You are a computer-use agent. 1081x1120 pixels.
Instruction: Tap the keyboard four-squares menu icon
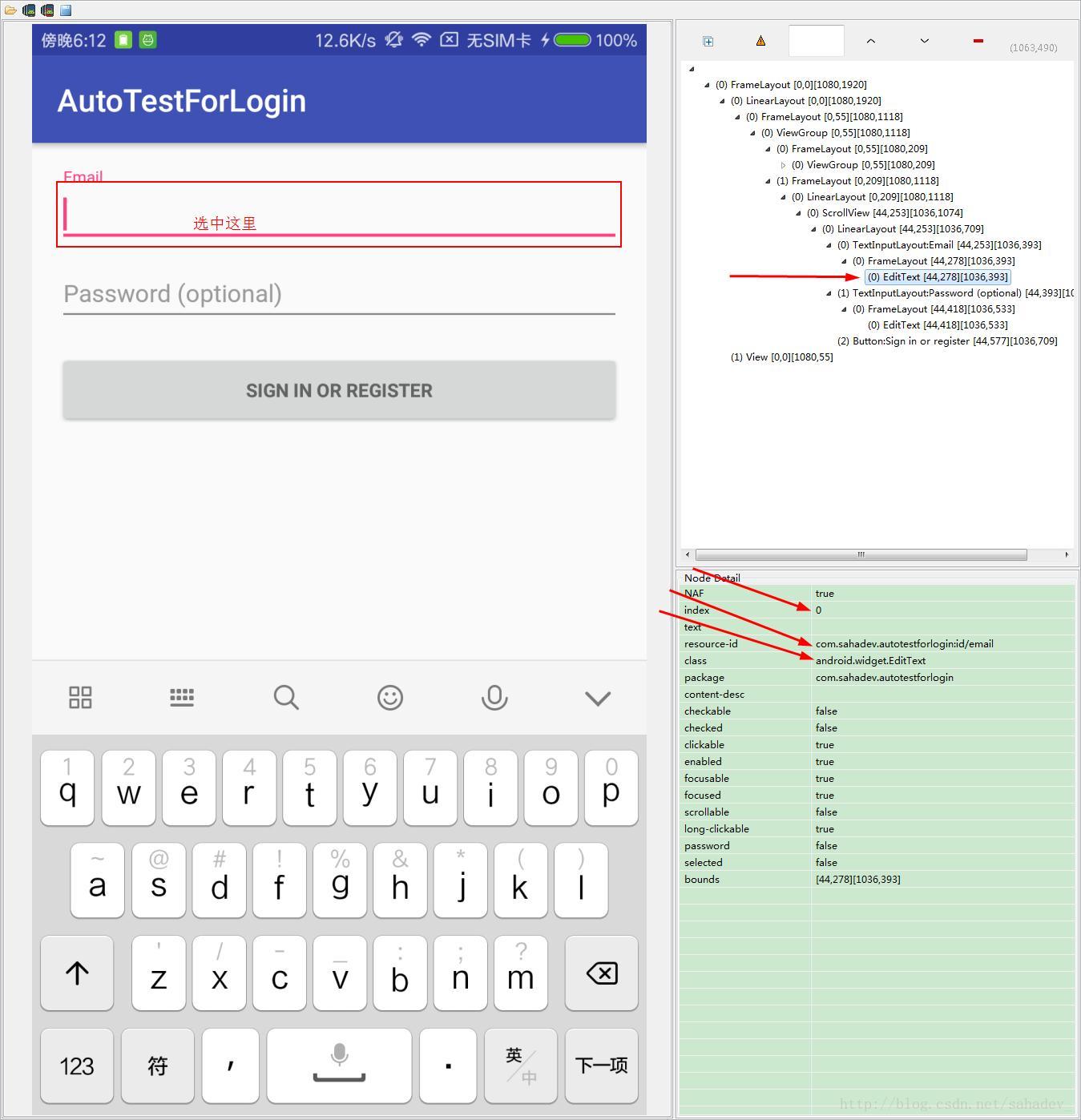point(80,697)
